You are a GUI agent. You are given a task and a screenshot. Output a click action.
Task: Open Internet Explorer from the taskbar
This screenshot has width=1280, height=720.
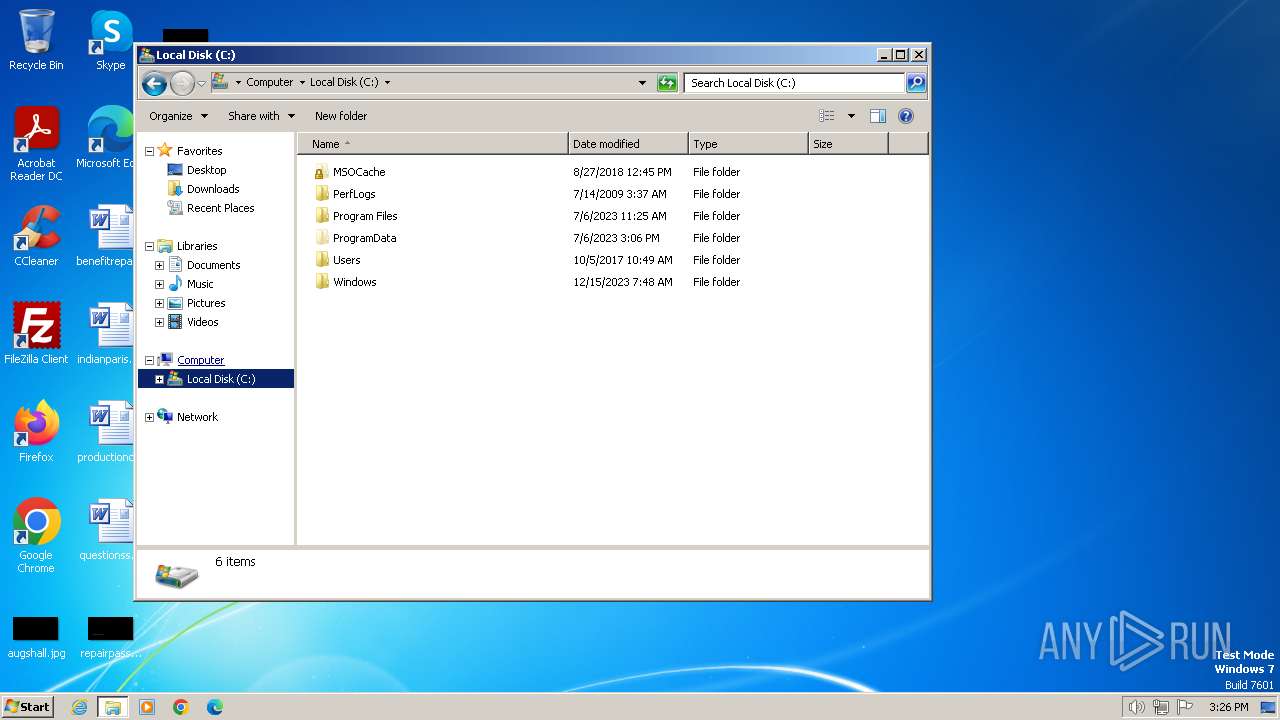tap(80, 707)
